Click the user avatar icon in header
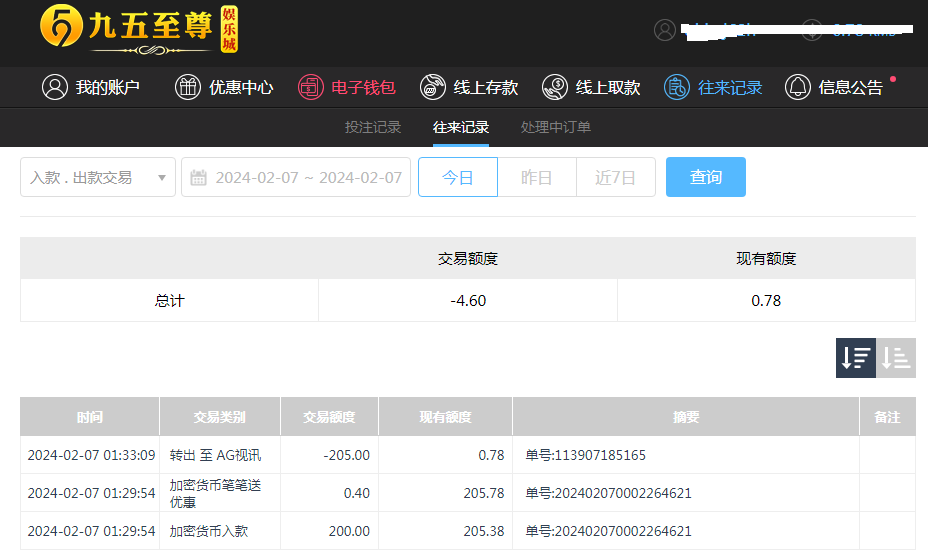Screen dimensions: 928x557 point(665,30)
